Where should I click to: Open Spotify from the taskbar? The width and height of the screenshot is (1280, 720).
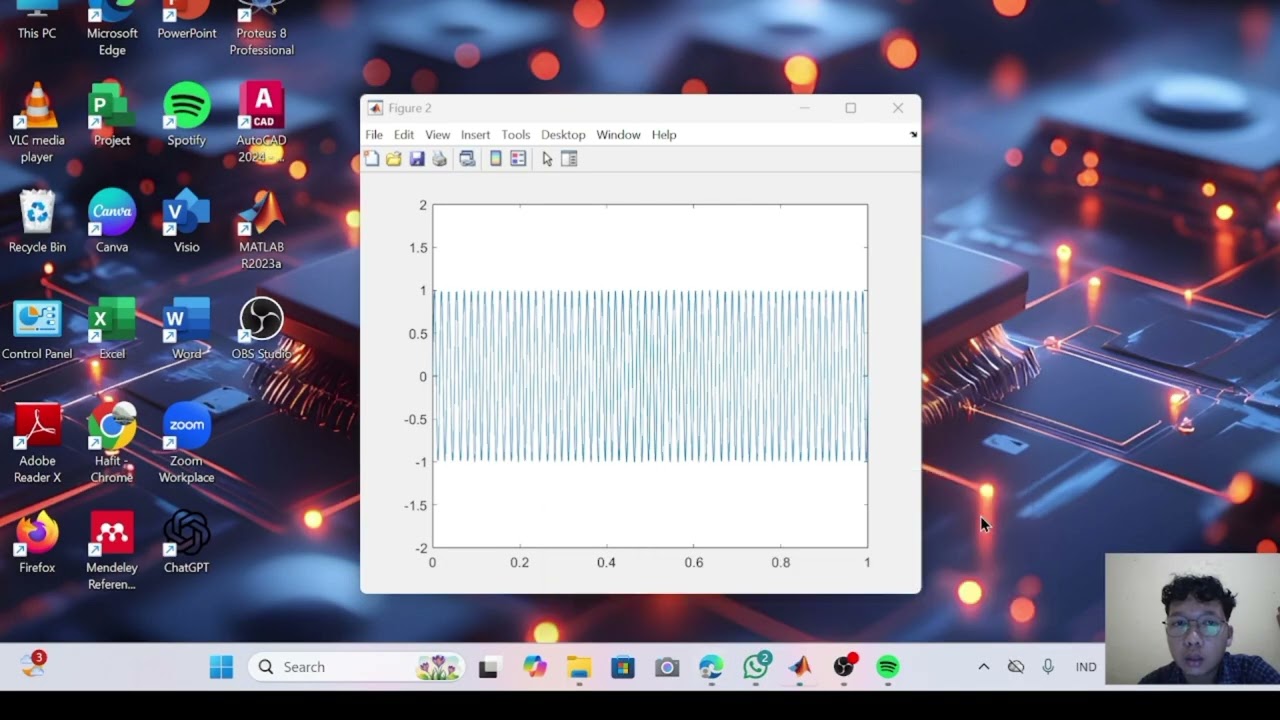(888, 667)
